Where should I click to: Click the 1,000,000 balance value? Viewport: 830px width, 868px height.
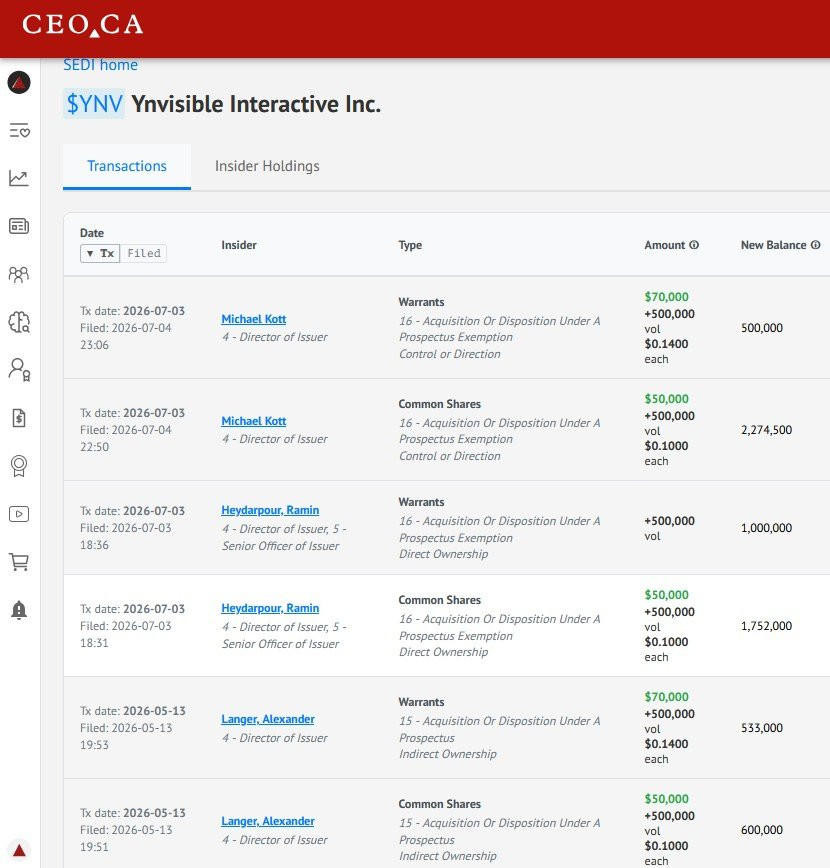click(x=766, y=528)
